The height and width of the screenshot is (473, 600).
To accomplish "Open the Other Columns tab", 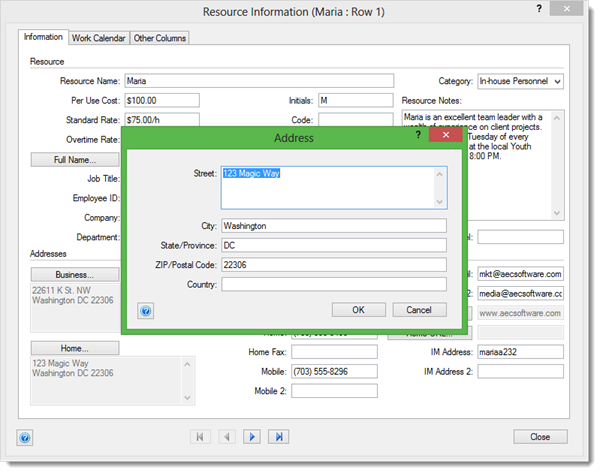I will [160, 38].
